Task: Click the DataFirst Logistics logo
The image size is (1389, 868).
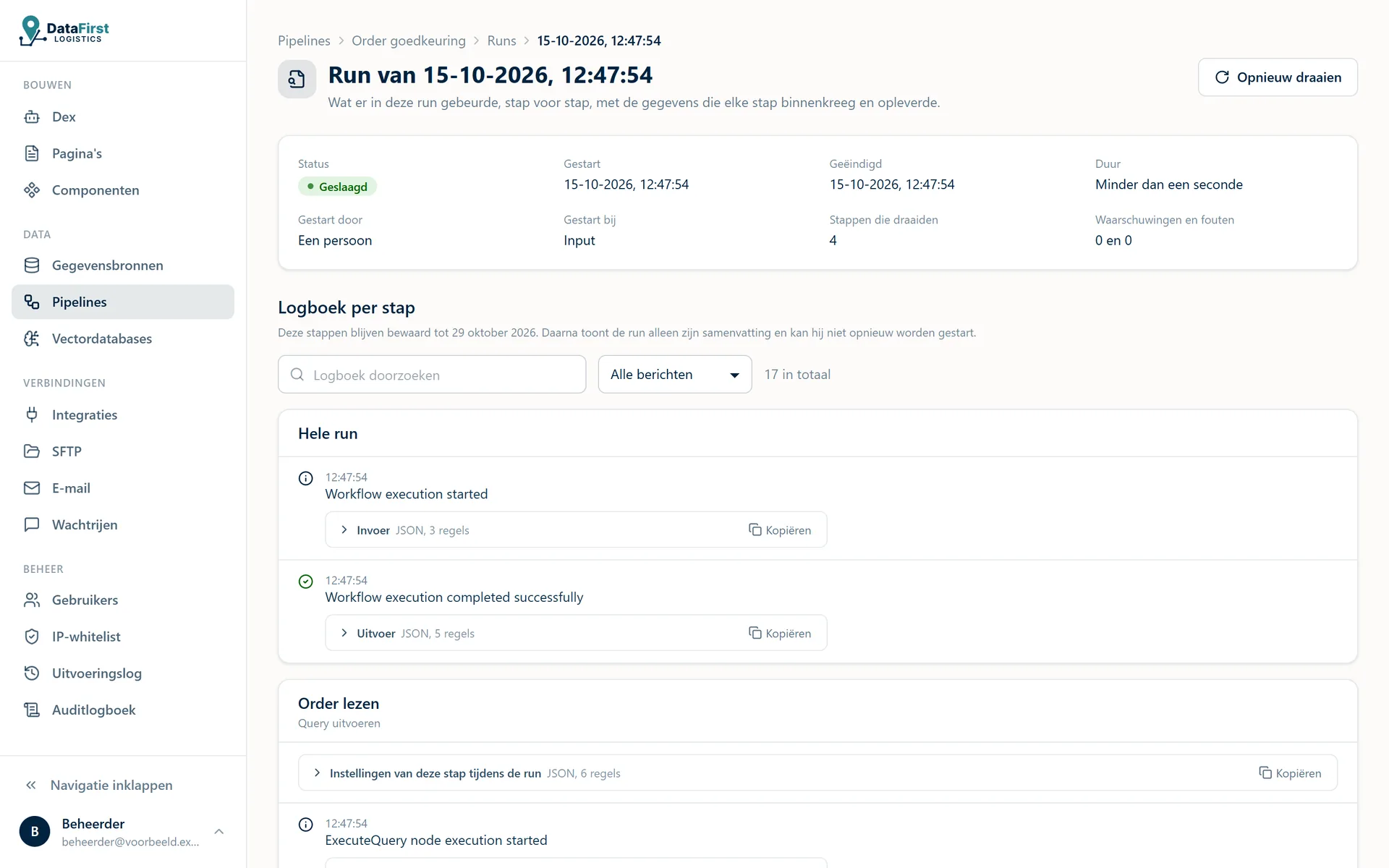Action: [64, 30]
